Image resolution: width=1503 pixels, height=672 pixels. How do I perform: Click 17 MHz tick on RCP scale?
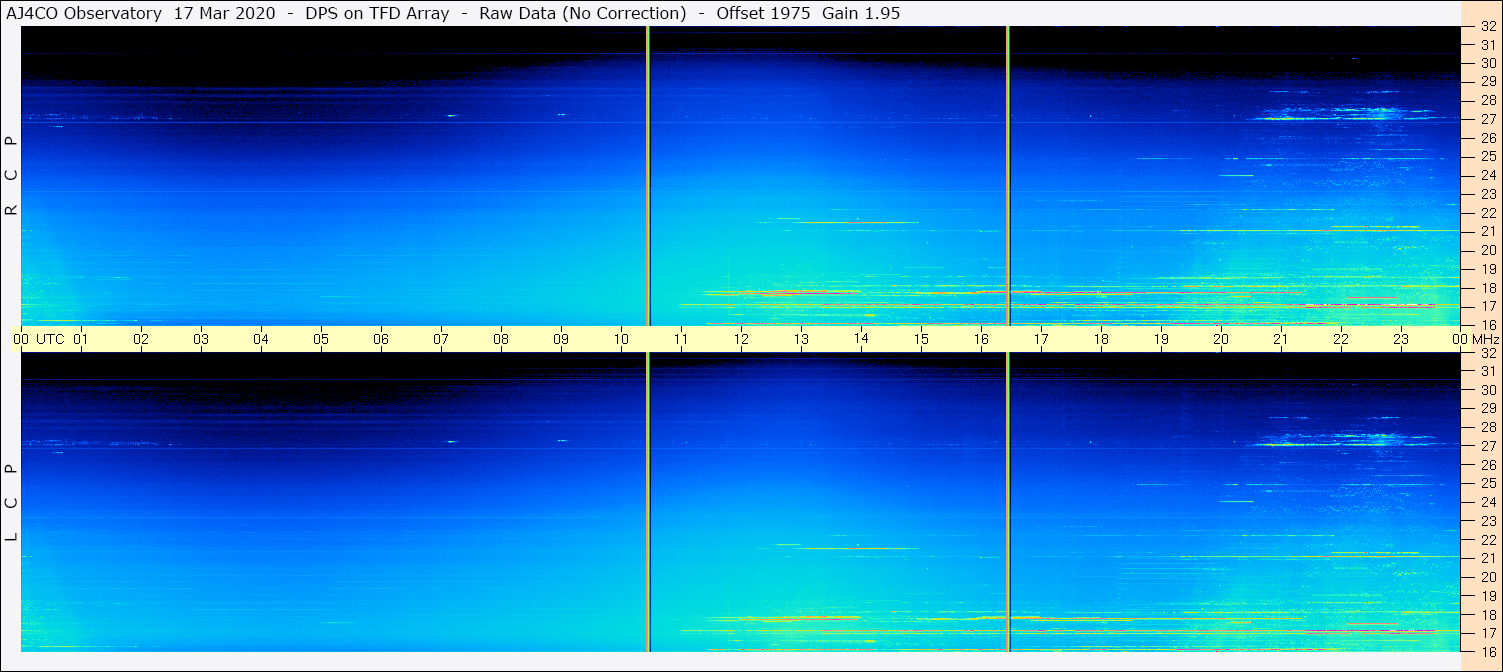pos(1487,306)
